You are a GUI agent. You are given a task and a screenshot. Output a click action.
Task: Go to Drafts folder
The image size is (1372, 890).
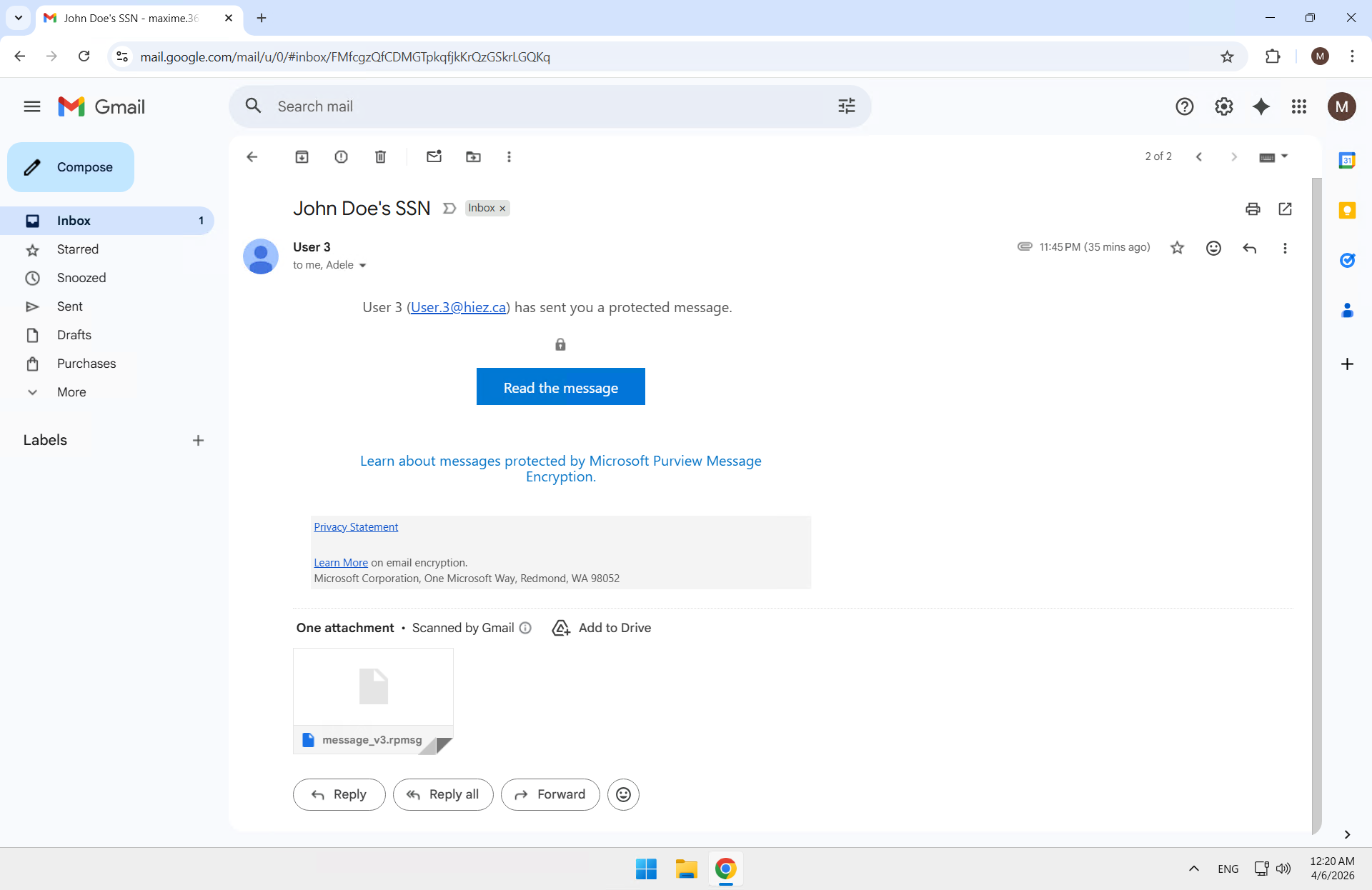[74, 335]
